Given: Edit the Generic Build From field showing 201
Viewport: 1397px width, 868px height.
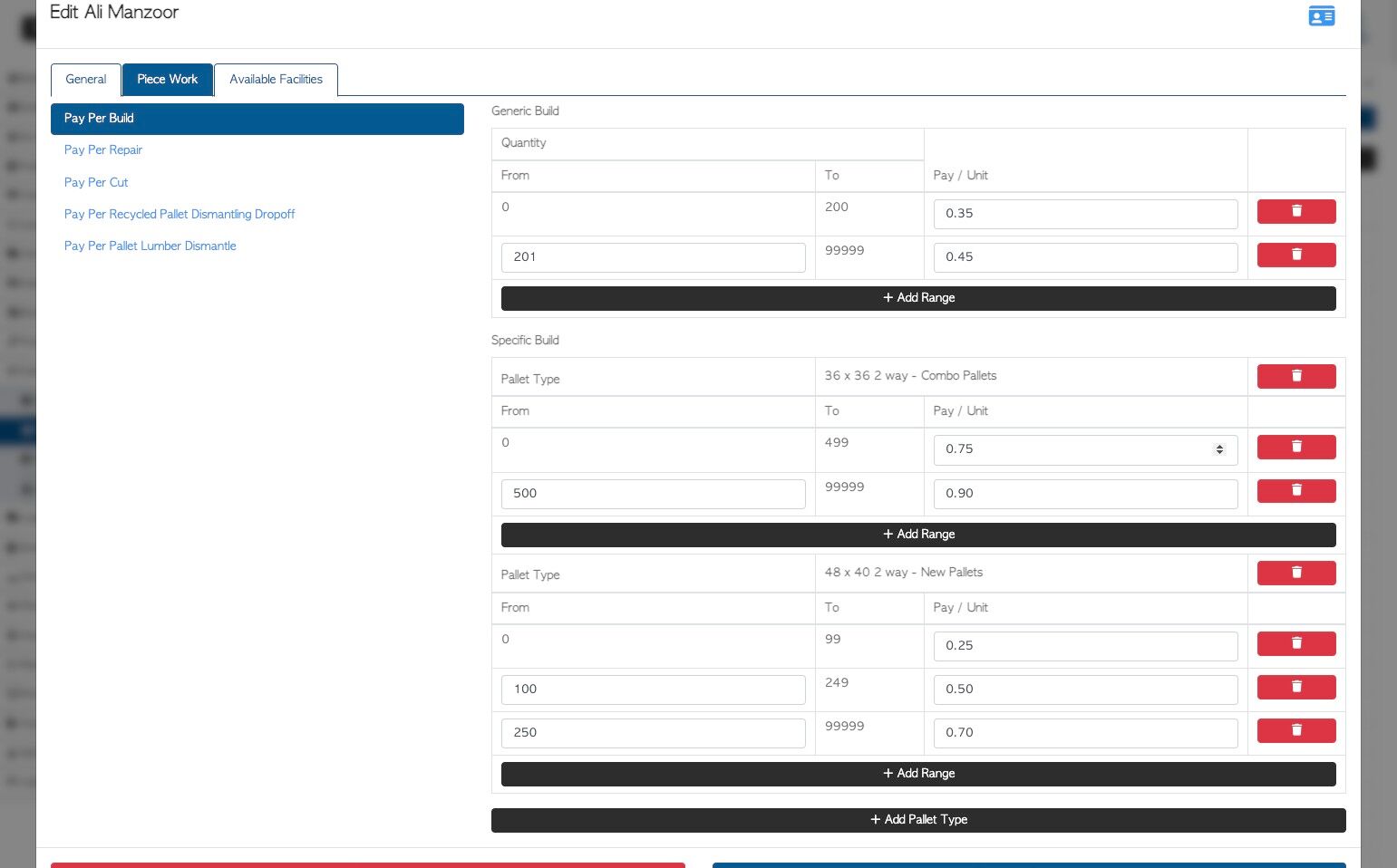Looking at the screenshot, I should click(x=654, y=257).
